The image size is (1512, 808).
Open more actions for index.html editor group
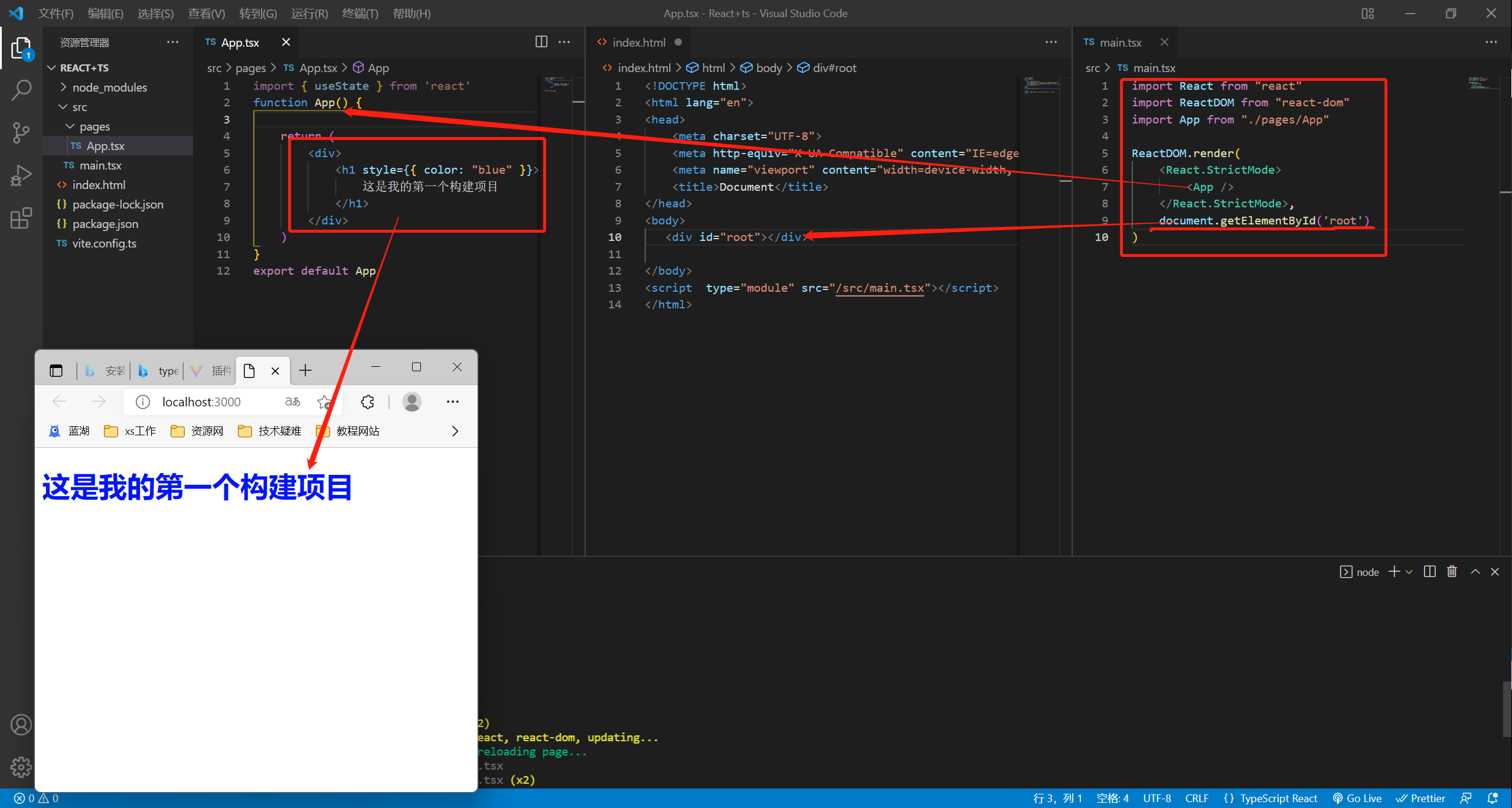(x=1051, y=42)
